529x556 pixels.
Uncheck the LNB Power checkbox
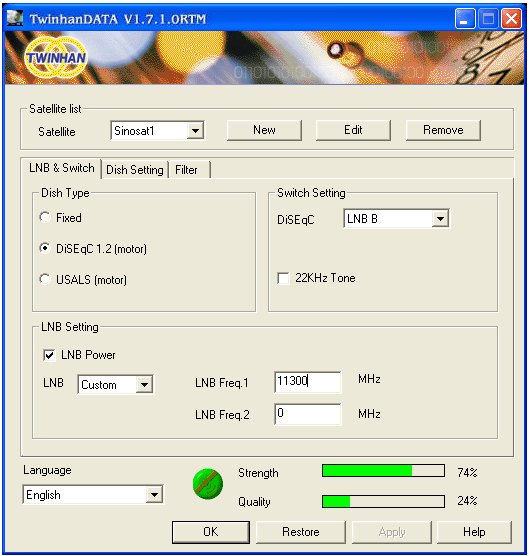tap(49, 355)
